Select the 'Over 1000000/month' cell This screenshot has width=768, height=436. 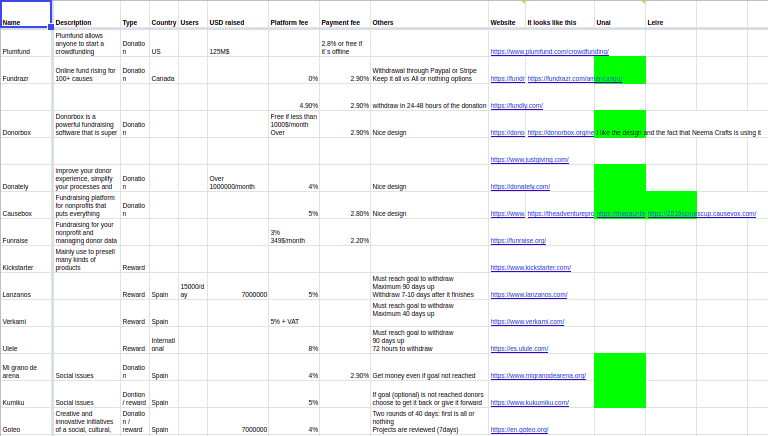point(238,178)
